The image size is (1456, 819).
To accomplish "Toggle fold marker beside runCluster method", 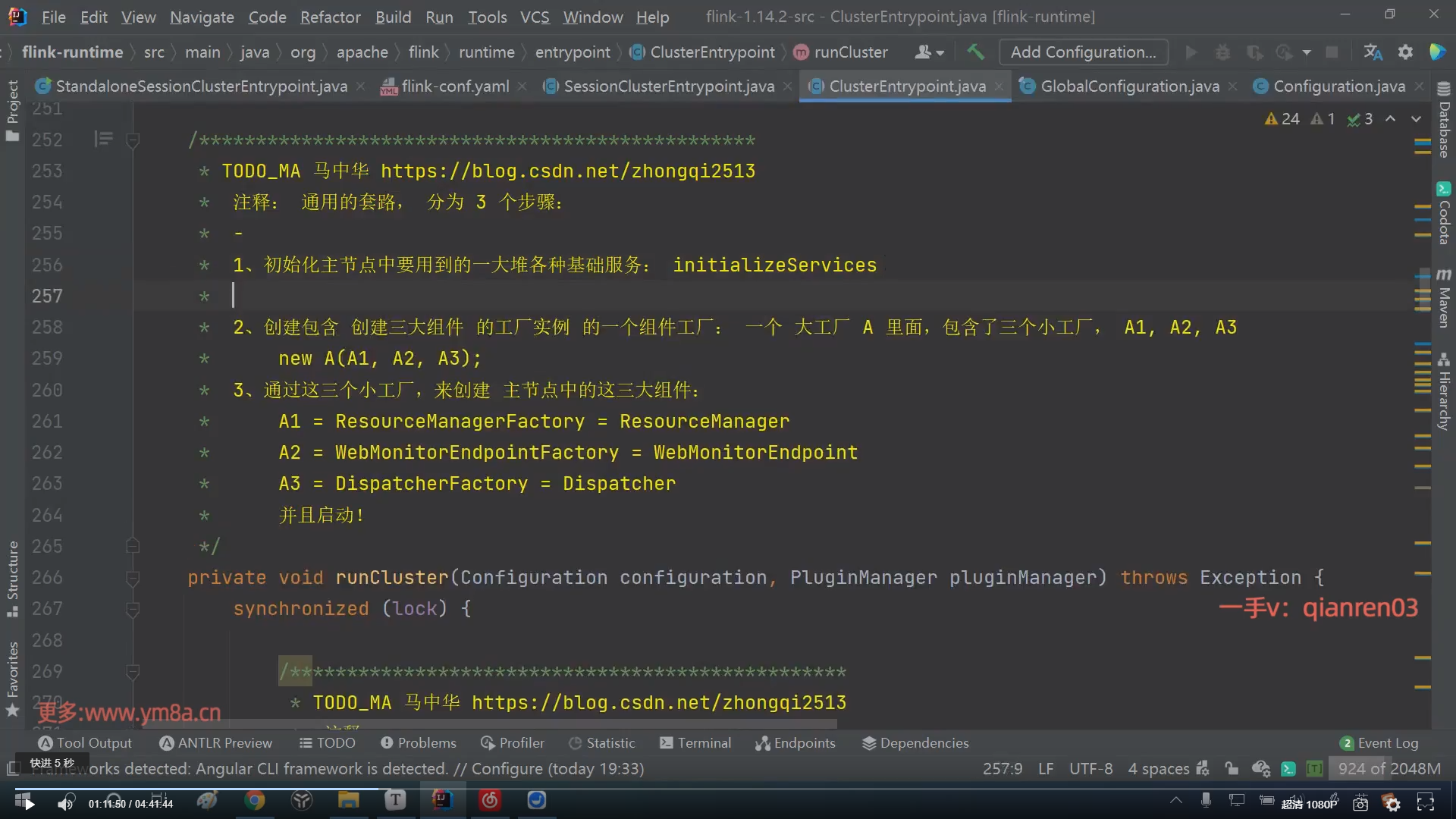I will pos(133,578).
